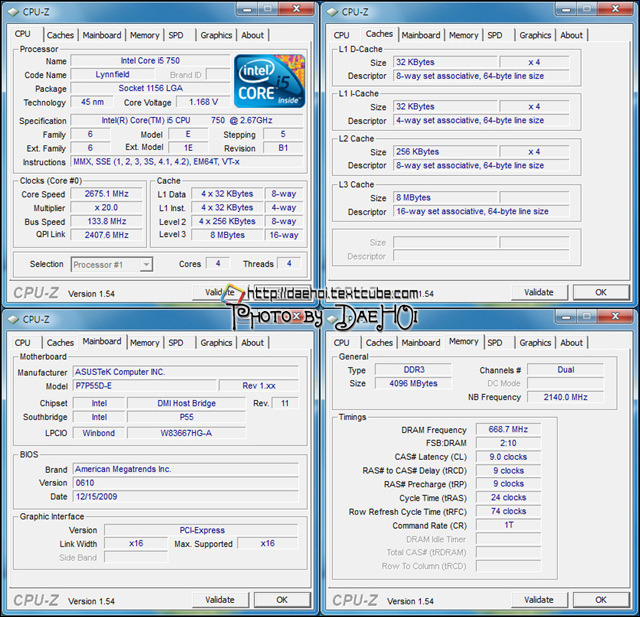This screenshot has width=640, height=617.
Task: Switch to Memory tab in top-left window
Action: (144, 35)
